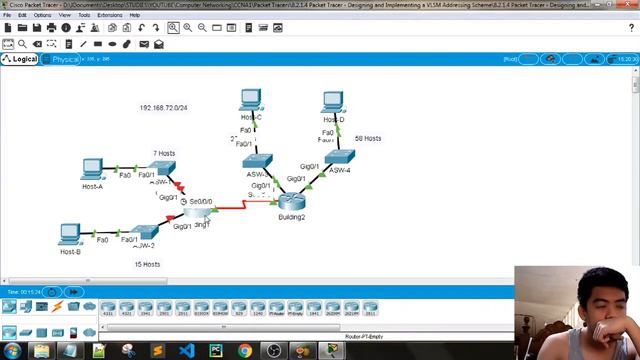Select the Connections lightning bolt category
The width and height of the screenshot is (640, 360).
(x=58, y=307)
